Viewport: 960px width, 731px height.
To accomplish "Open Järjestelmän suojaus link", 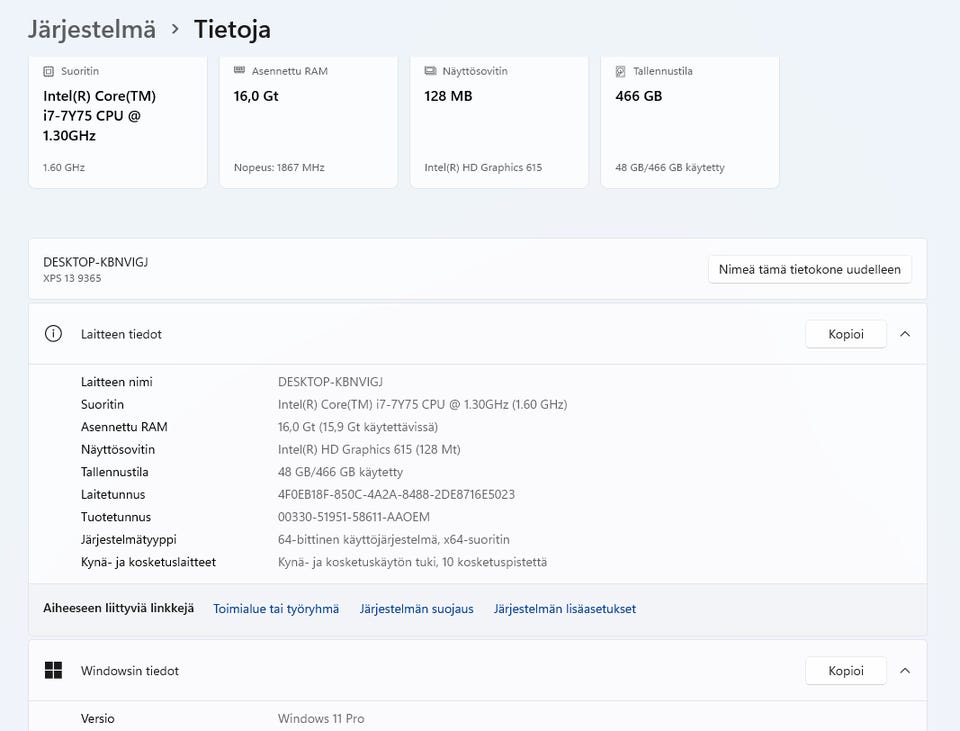I will pyautogui.click(x=416, y=609).
